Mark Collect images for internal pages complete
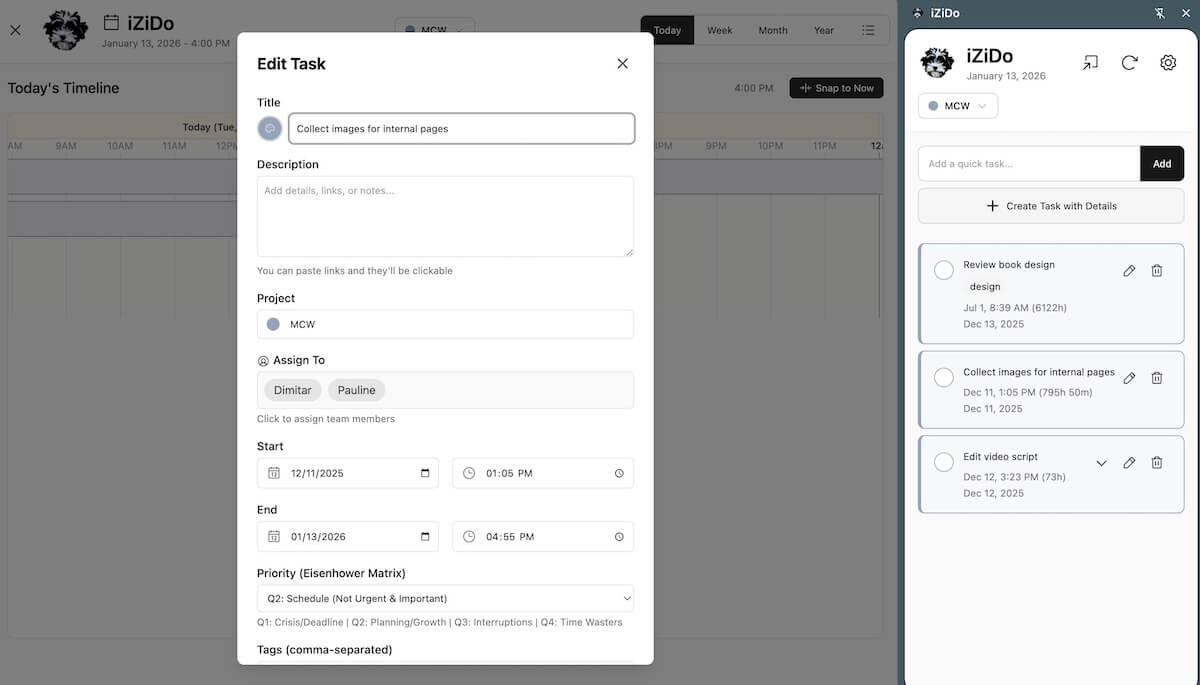The image size is (1200, 685). click(943, 377)
